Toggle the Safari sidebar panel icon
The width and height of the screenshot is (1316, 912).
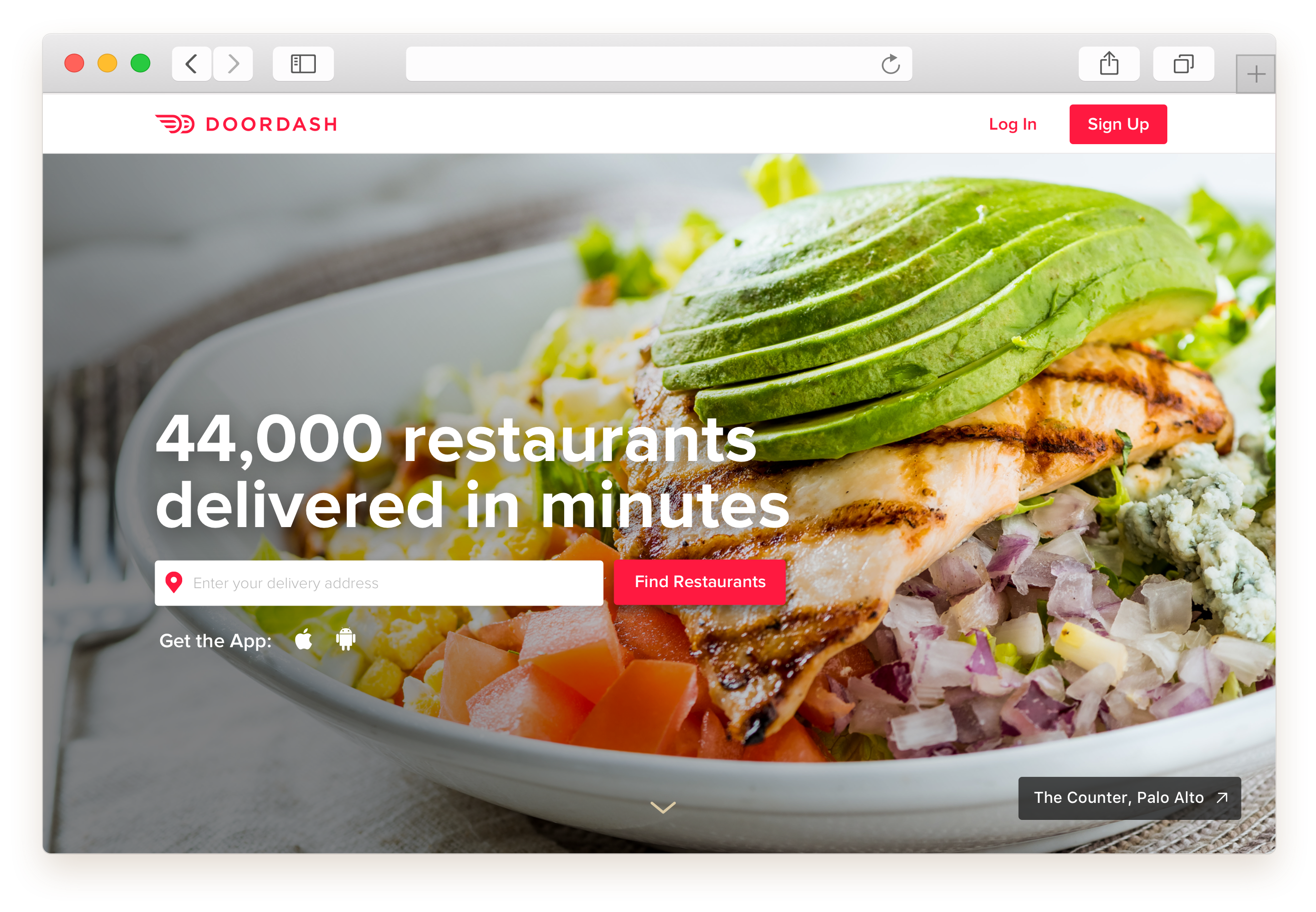(303, 64)
